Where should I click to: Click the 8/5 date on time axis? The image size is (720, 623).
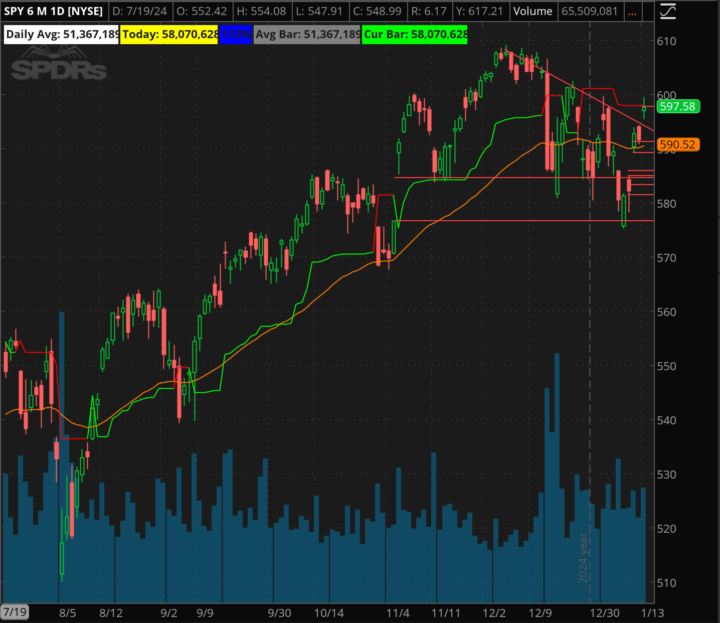(x=68, y=613)
